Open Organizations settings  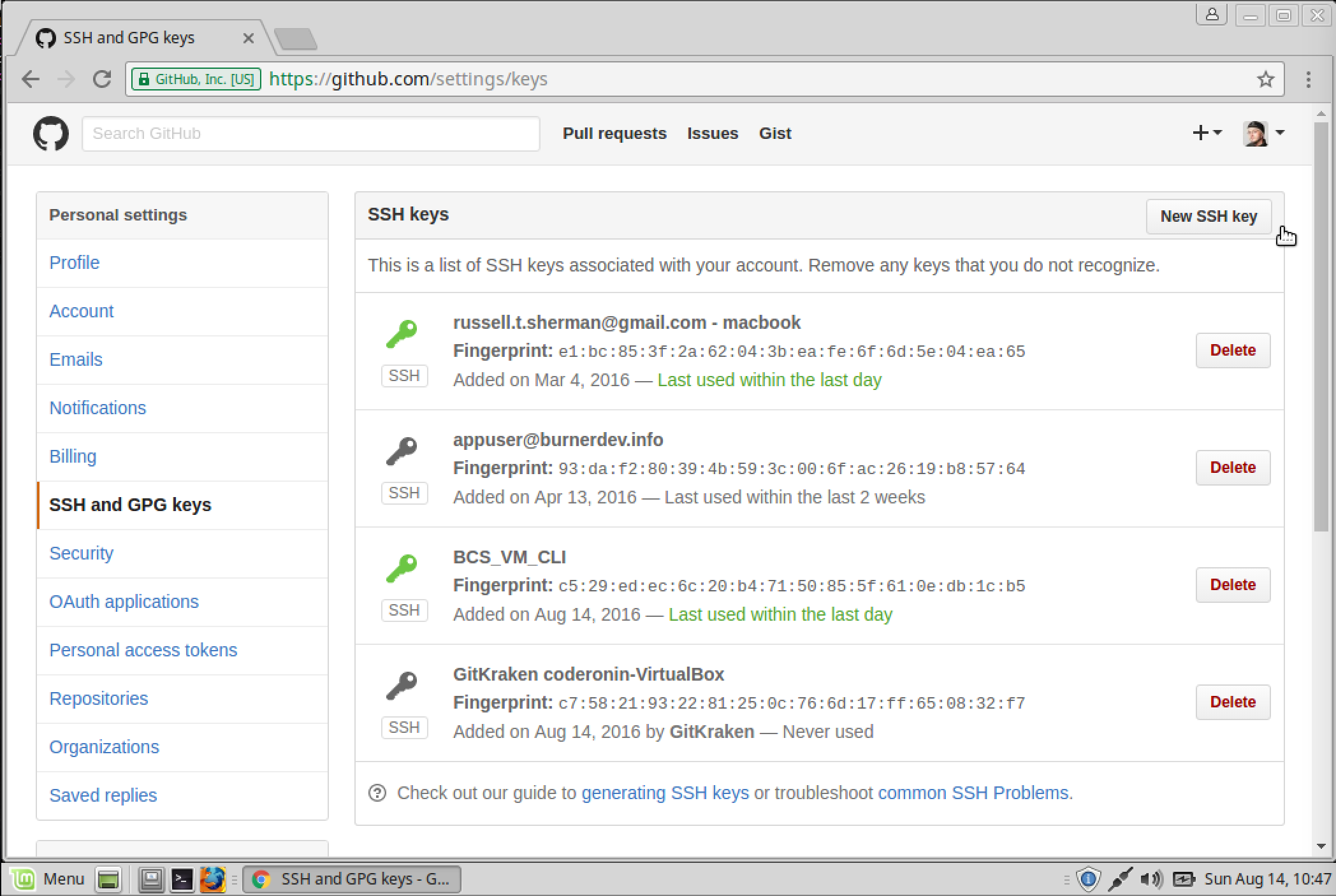pyautogui.click(x=182, y=747)
